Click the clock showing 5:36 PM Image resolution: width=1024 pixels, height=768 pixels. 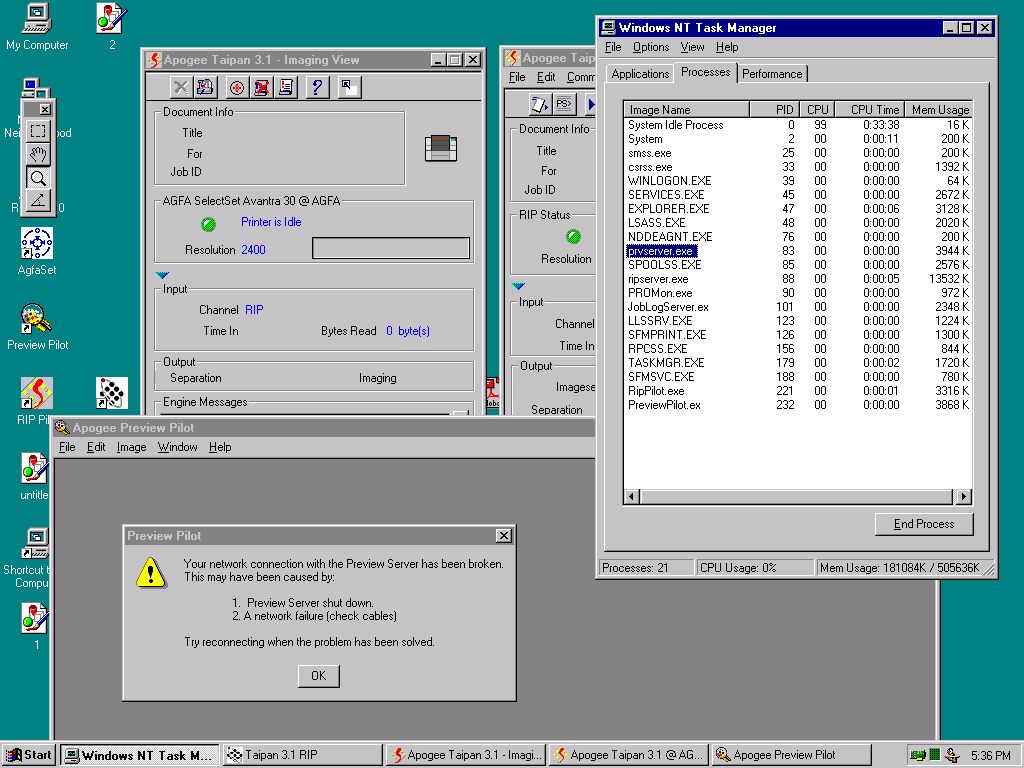(990, 756)
